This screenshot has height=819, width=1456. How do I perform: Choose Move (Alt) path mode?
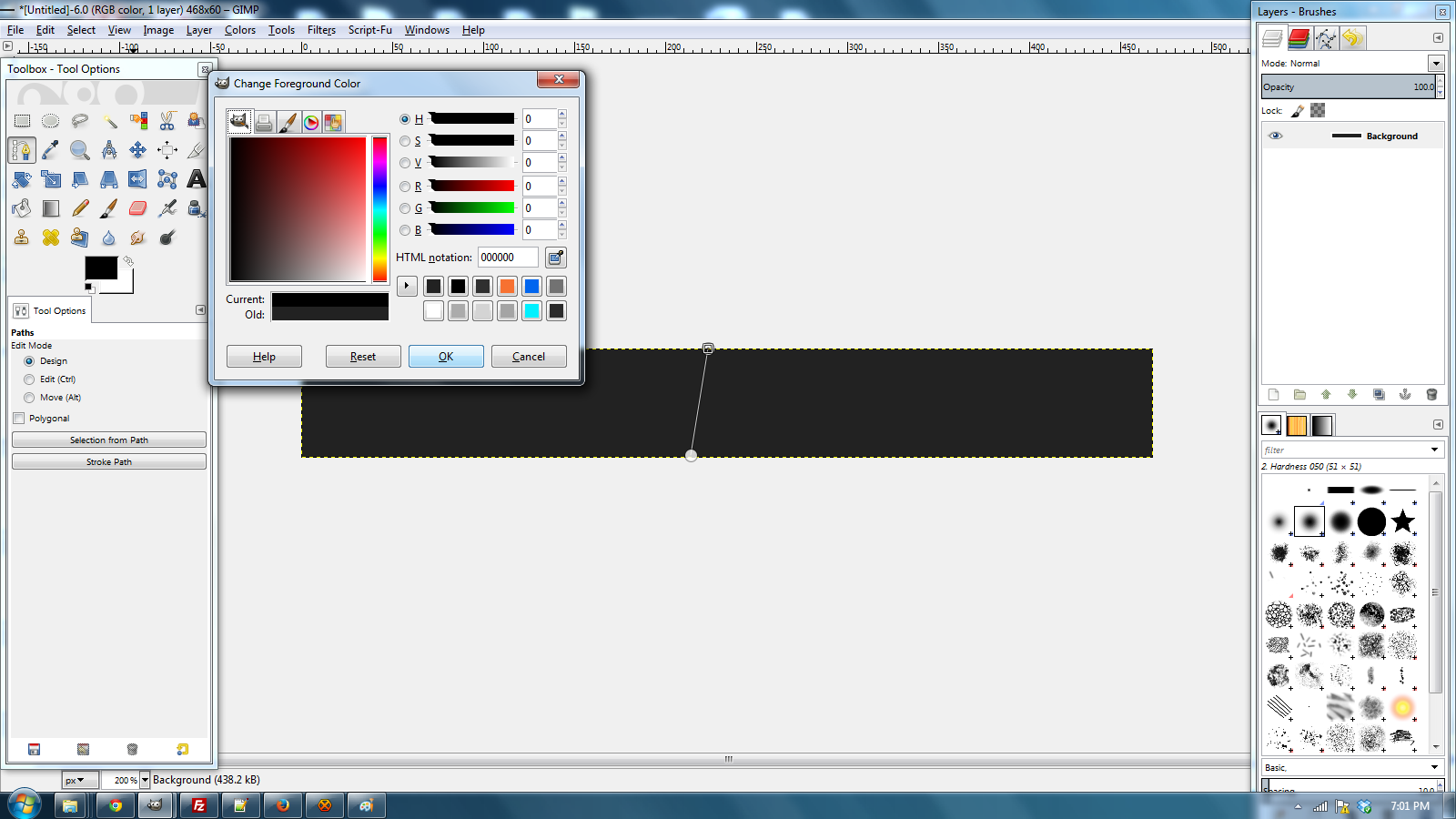[29, 398]
